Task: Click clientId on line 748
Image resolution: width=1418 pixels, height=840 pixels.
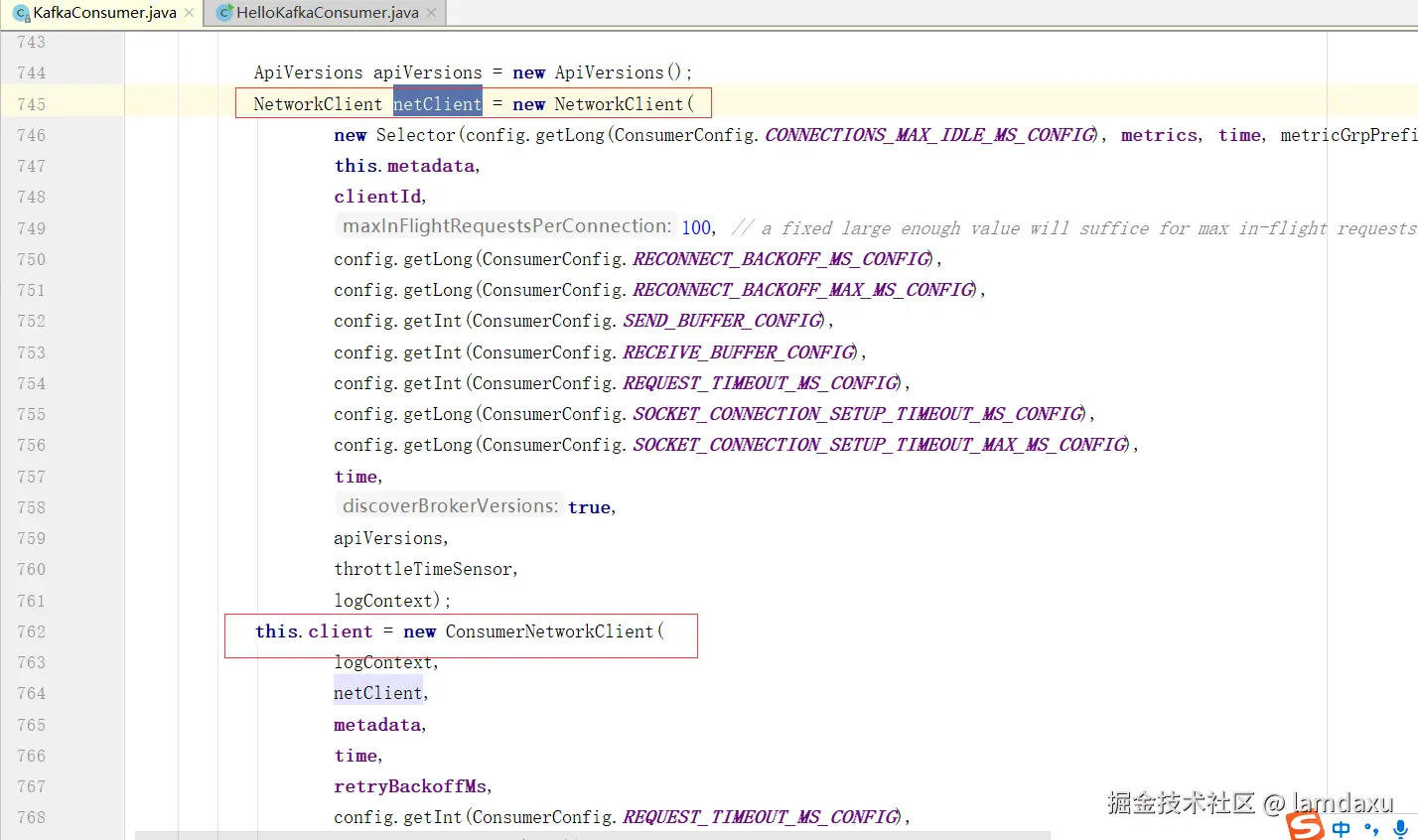Action: 377,197
